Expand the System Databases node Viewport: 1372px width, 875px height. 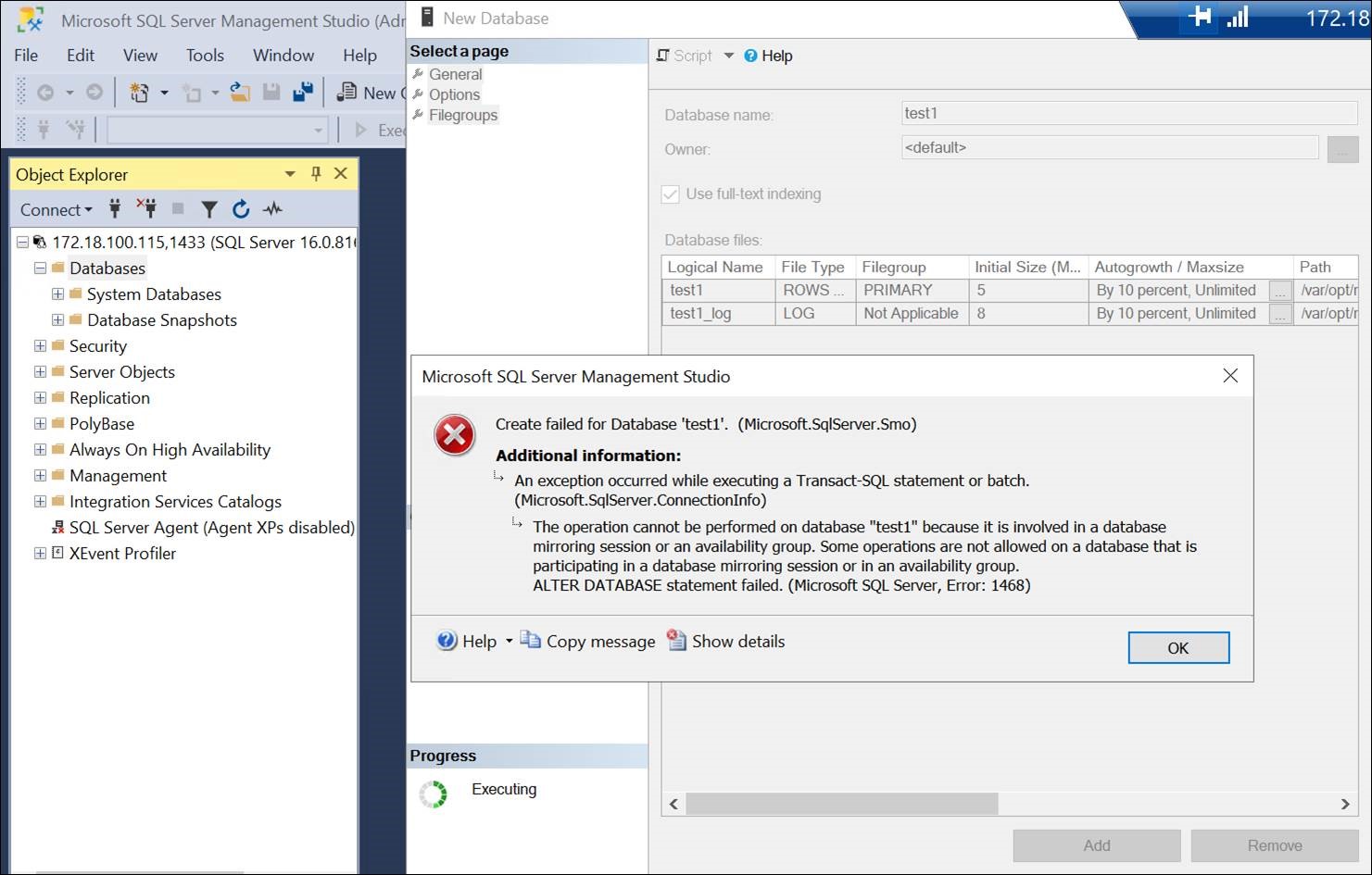57,294
